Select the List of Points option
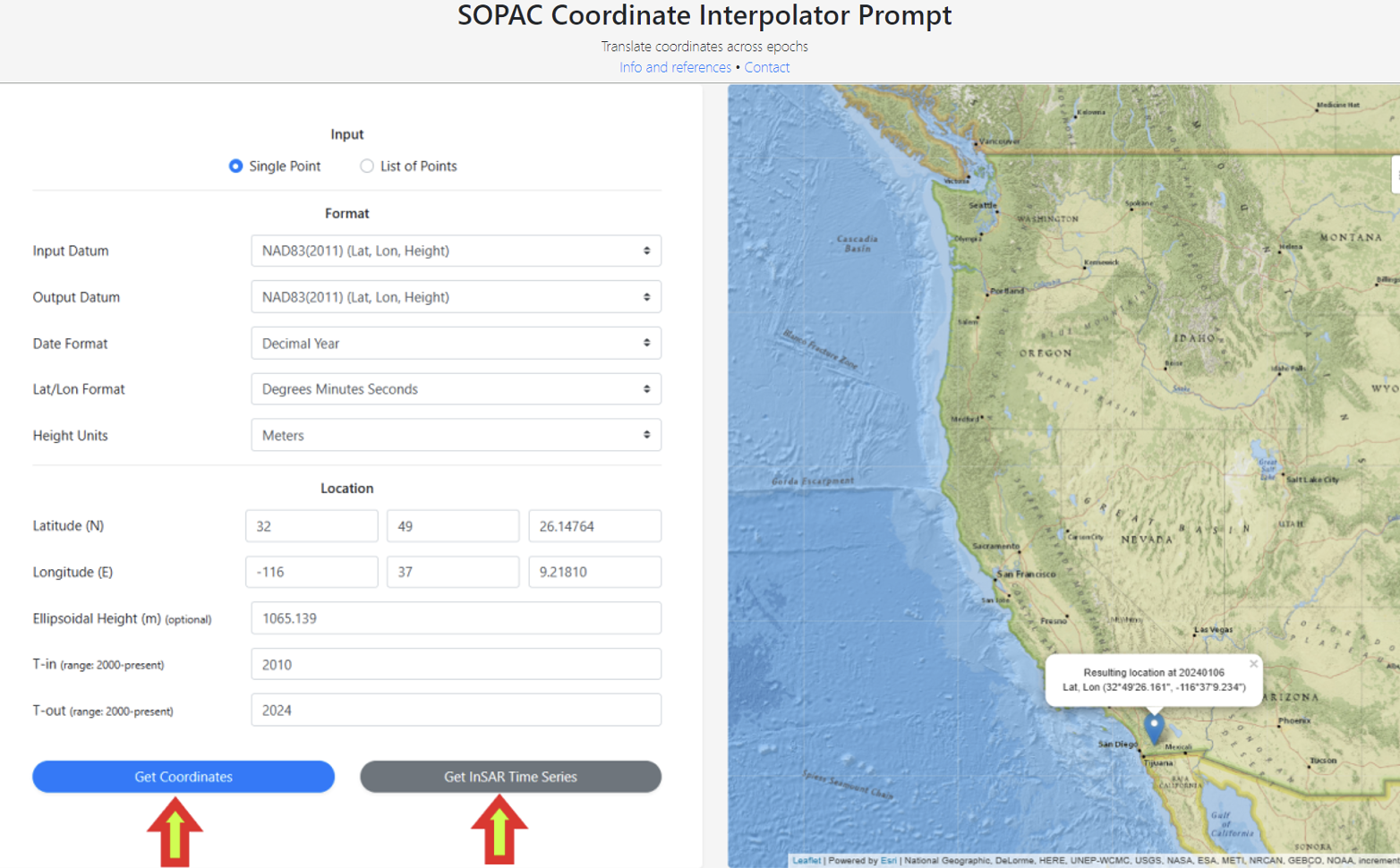The width and height of the screenshot is (1400, 868). point(367,166)
